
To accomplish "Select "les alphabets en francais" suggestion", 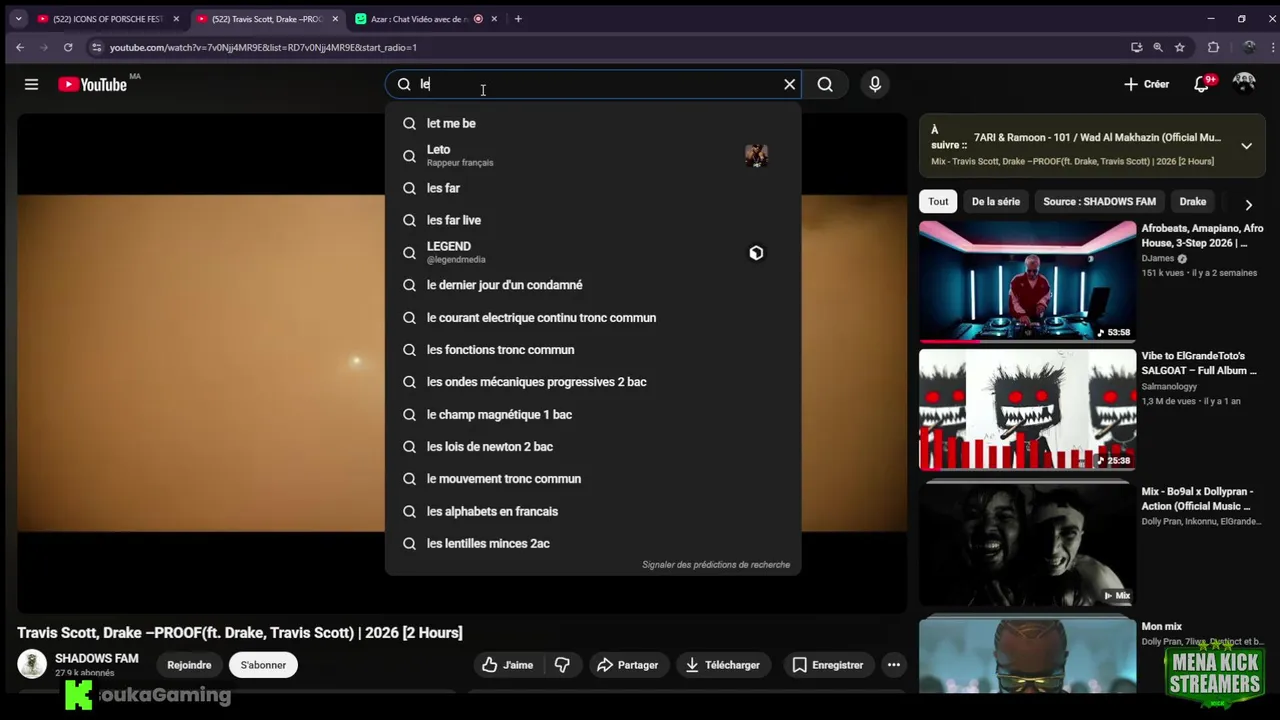I will pos(593,511).
